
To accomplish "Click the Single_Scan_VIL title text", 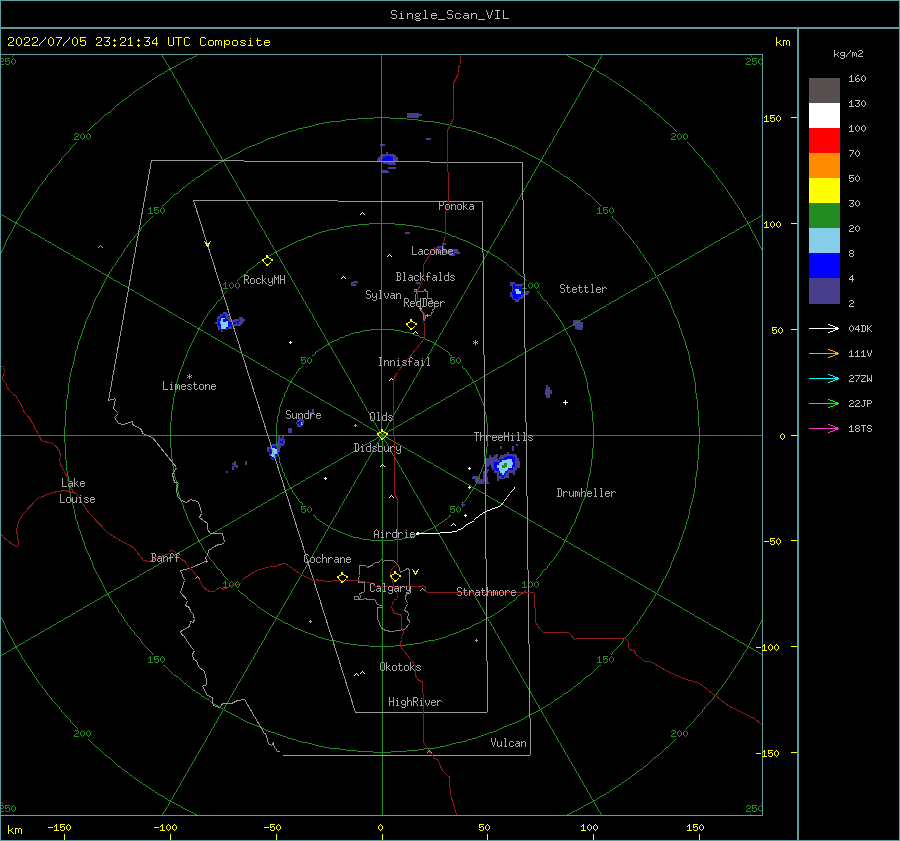I will 449,15.
